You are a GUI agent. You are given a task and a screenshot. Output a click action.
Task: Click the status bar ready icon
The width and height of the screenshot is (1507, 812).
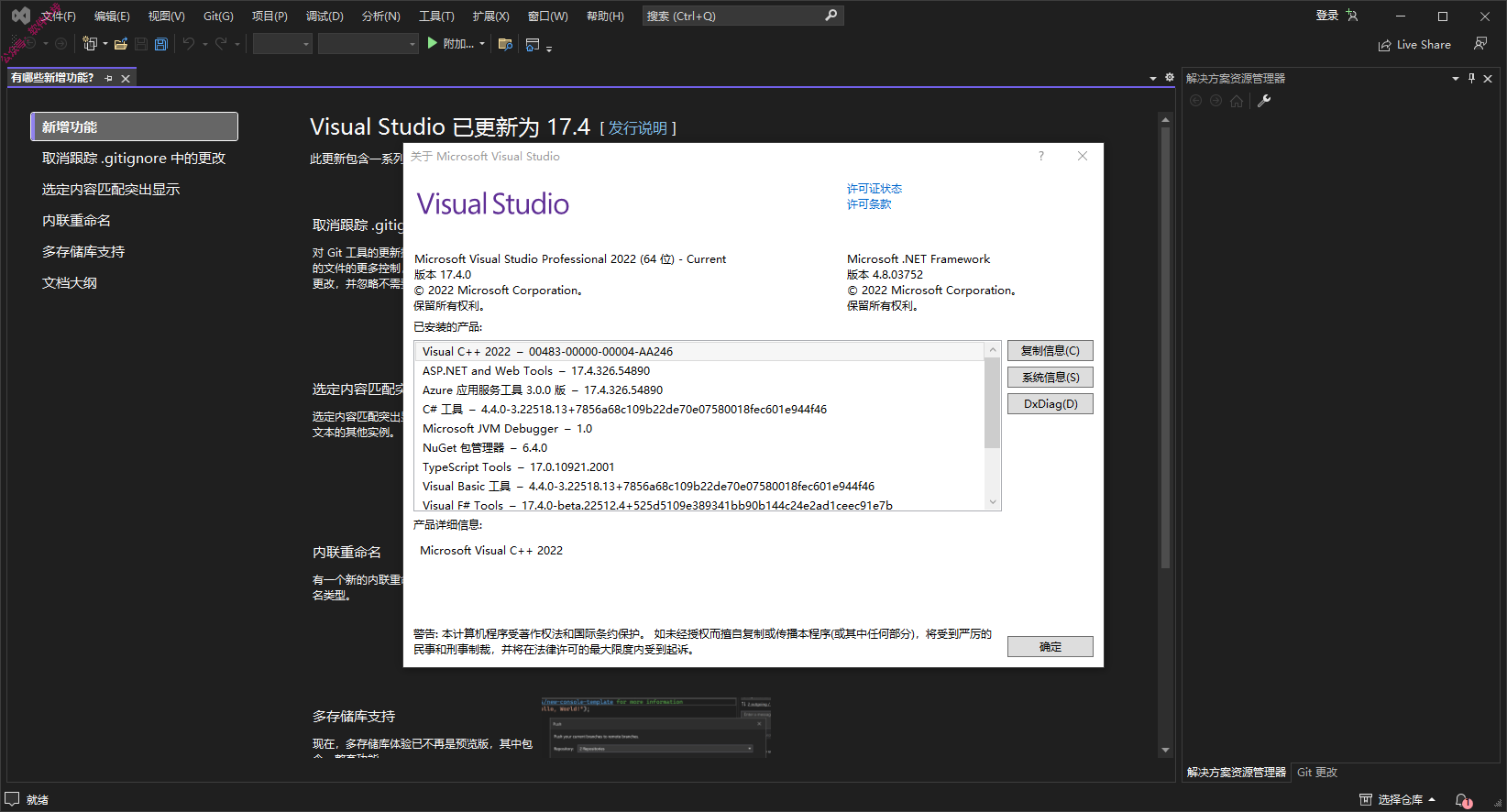(x=12, y=799)
